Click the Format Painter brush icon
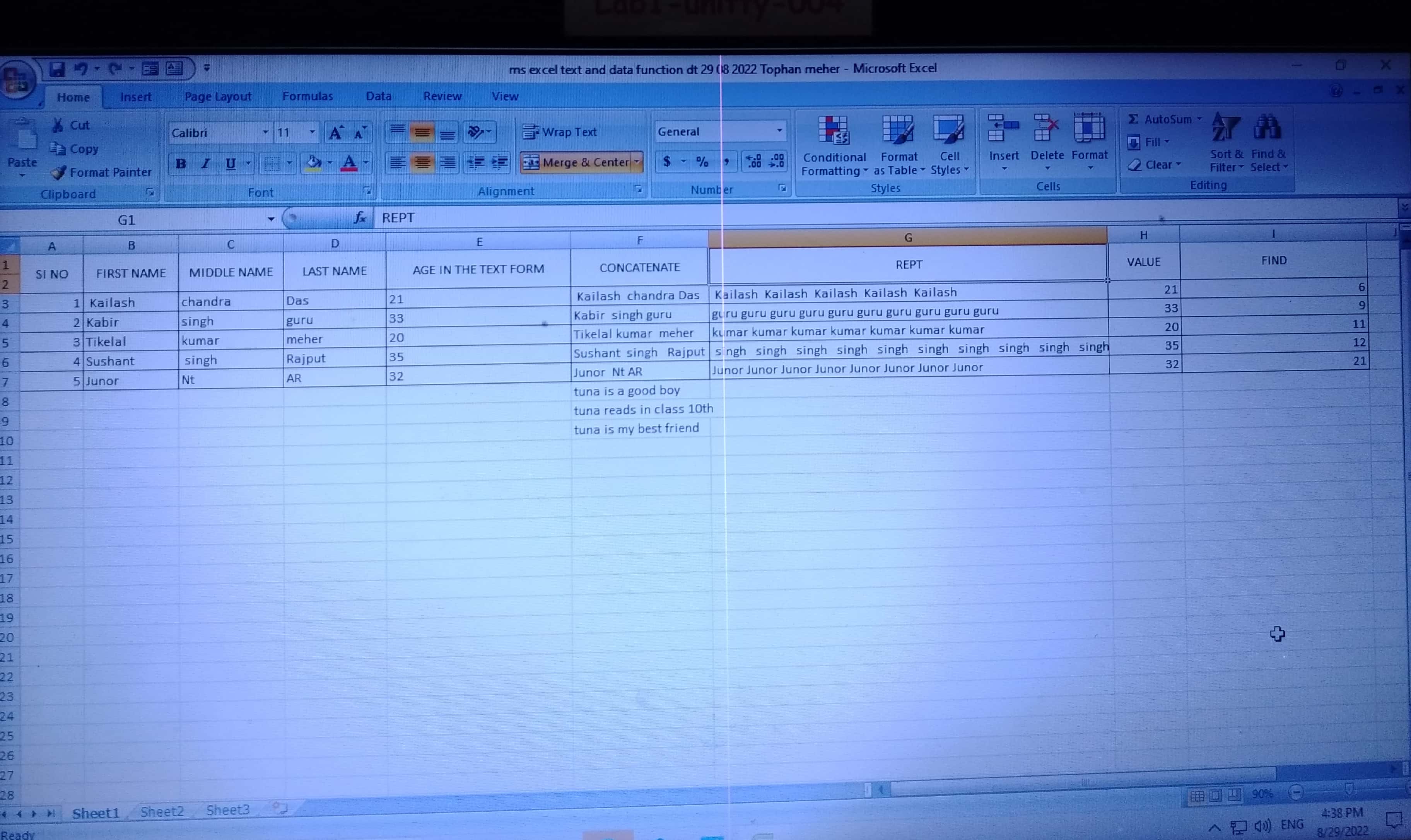 59,172
